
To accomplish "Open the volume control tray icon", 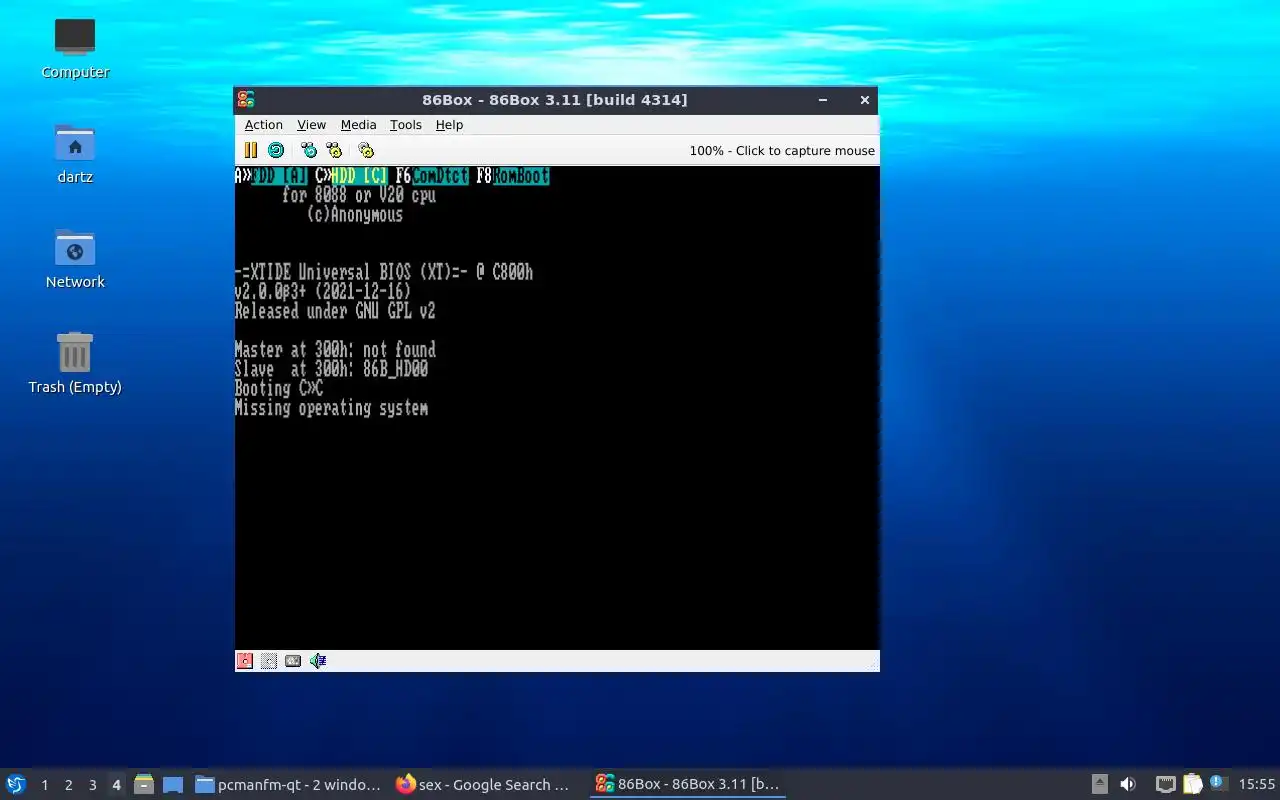I will click(1128, 785).
